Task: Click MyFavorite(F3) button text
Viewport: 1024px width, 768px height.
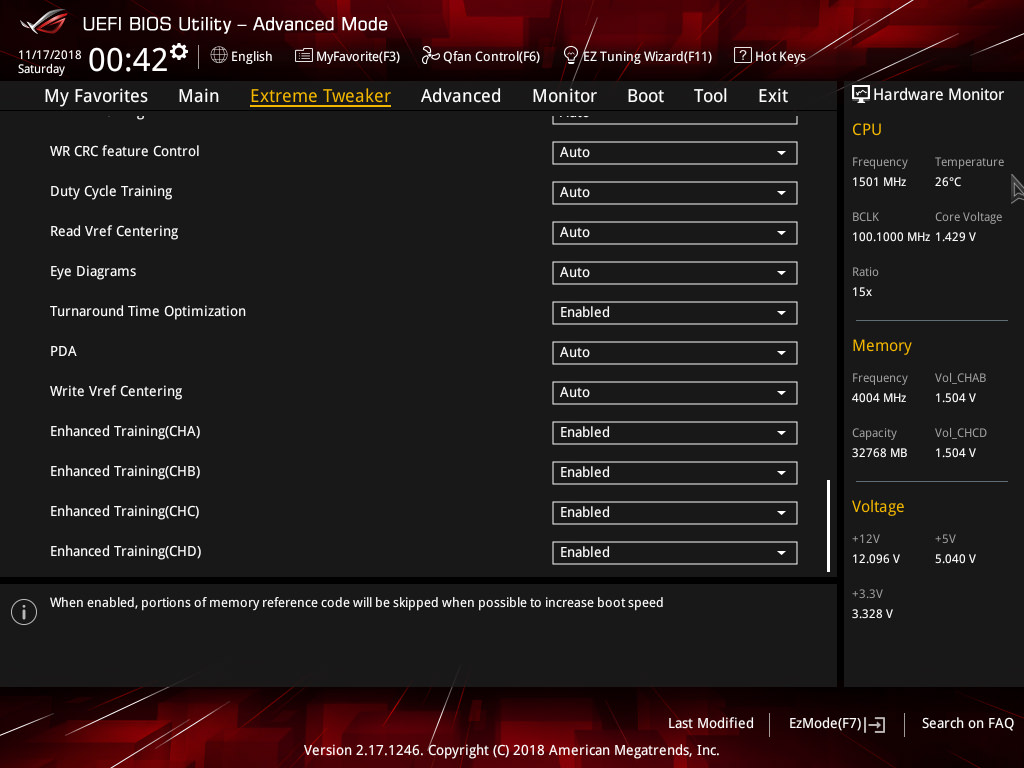Action: tap(358, 56)
